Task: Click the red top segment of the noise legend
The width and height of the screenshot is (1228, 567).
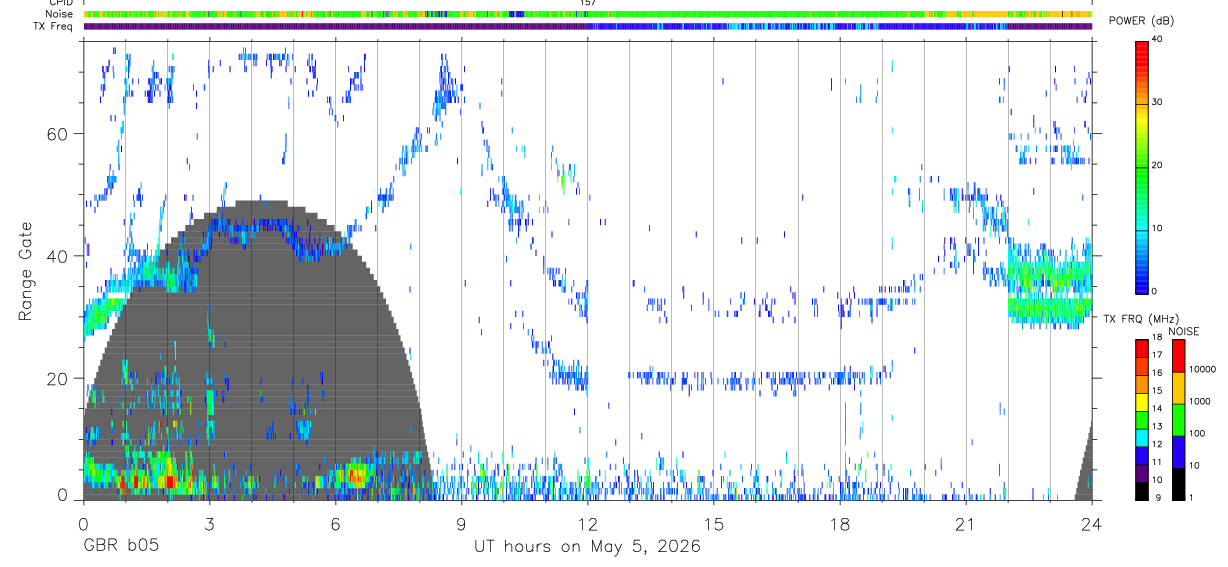Action: pyautogui.click(x=1178, y=355)
